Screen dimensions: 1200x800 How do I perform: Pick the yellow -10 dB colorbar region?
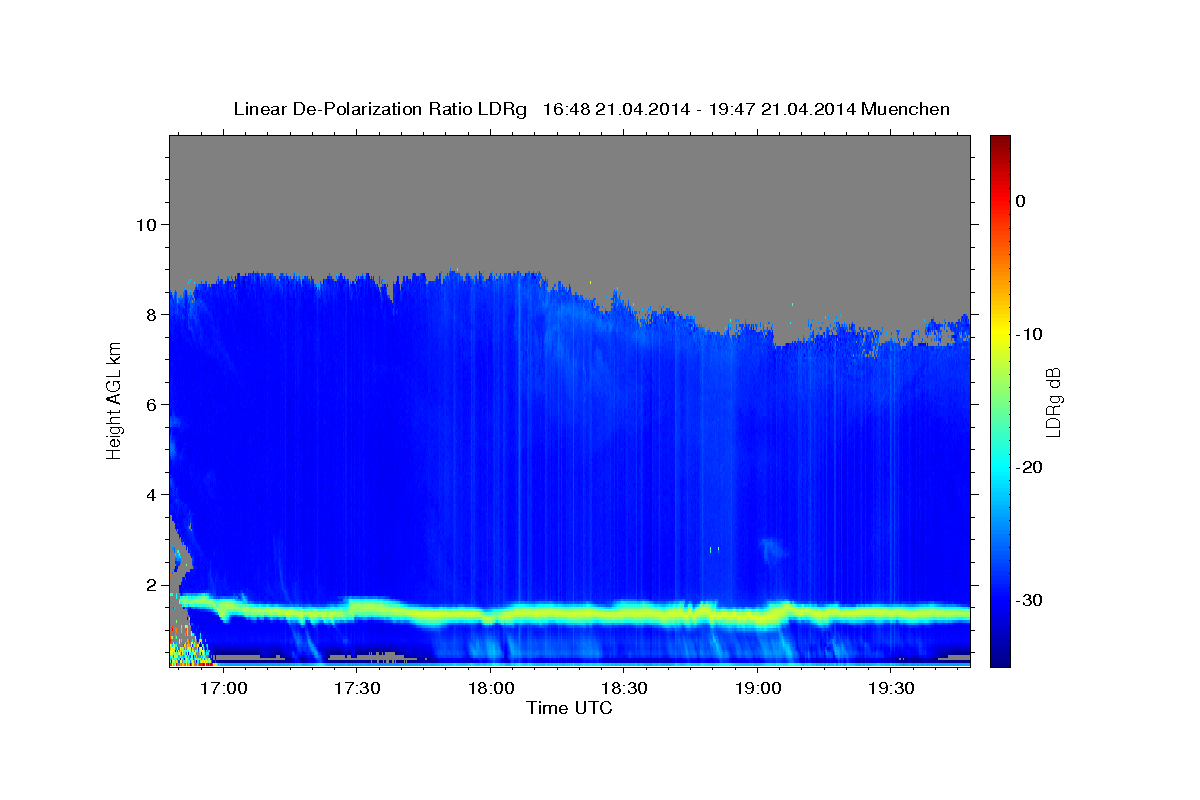pyautogui.click(x=1000, y=334)
